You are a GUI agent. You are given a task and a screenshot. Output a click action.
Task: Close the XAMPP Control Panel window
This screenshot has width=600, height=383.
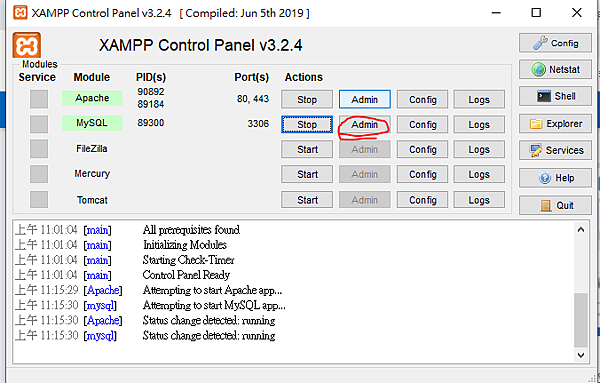(577, 13)
